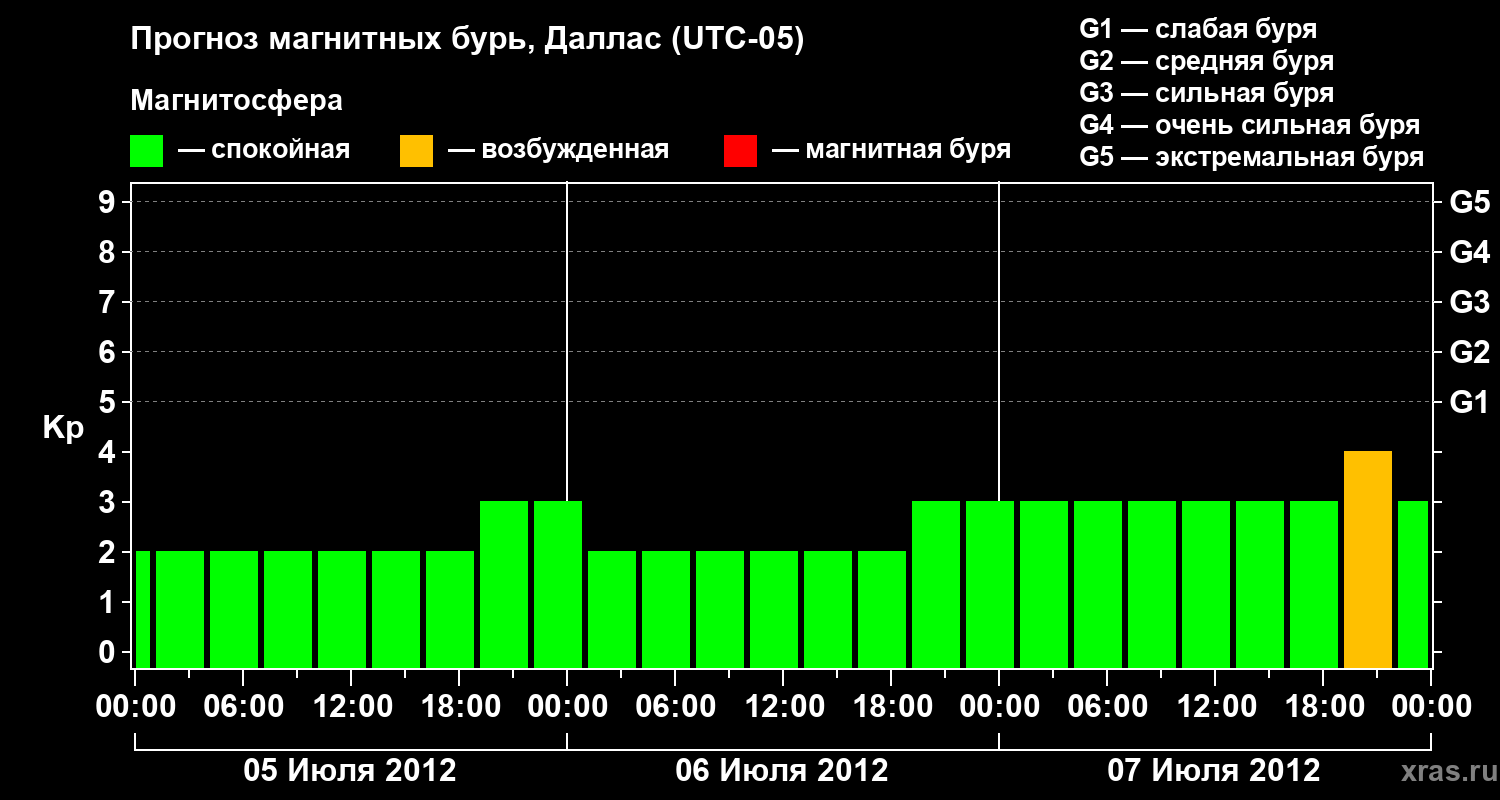This screenshot has height=800, width=1500.
Task: Click the '07 Июля 2012' date label
Action: 1214,771
